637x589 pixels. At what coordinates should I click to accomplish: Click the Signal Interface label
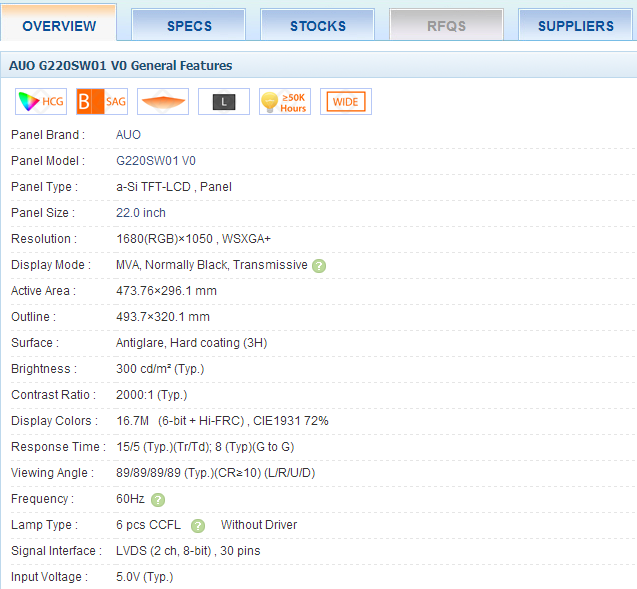[56, 551]
